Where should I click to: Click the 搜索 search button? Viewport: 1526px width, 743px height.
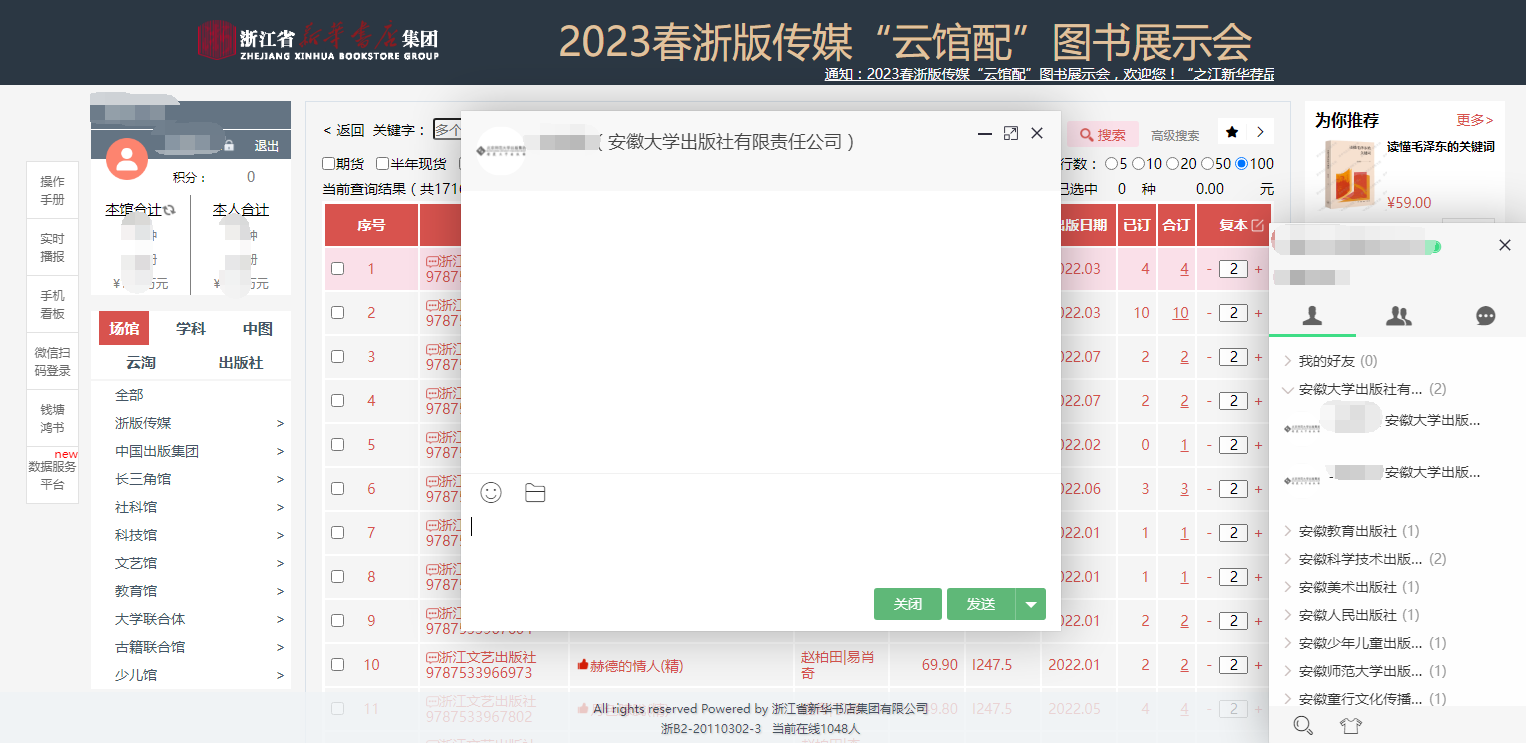[x=1103, y=135]
